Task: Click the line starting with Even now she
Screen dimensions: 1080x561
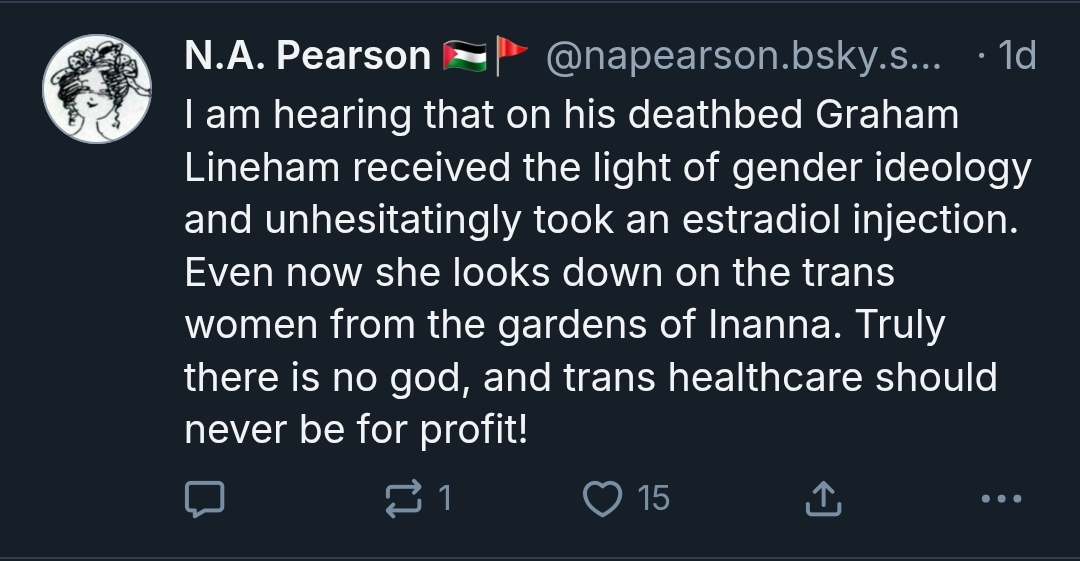Action: 539,273
